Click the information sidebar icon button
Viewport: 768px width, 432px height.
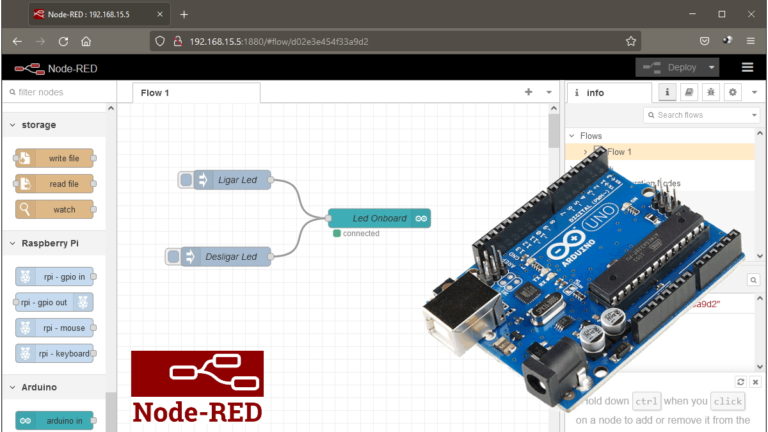click(x=667, y=92)
